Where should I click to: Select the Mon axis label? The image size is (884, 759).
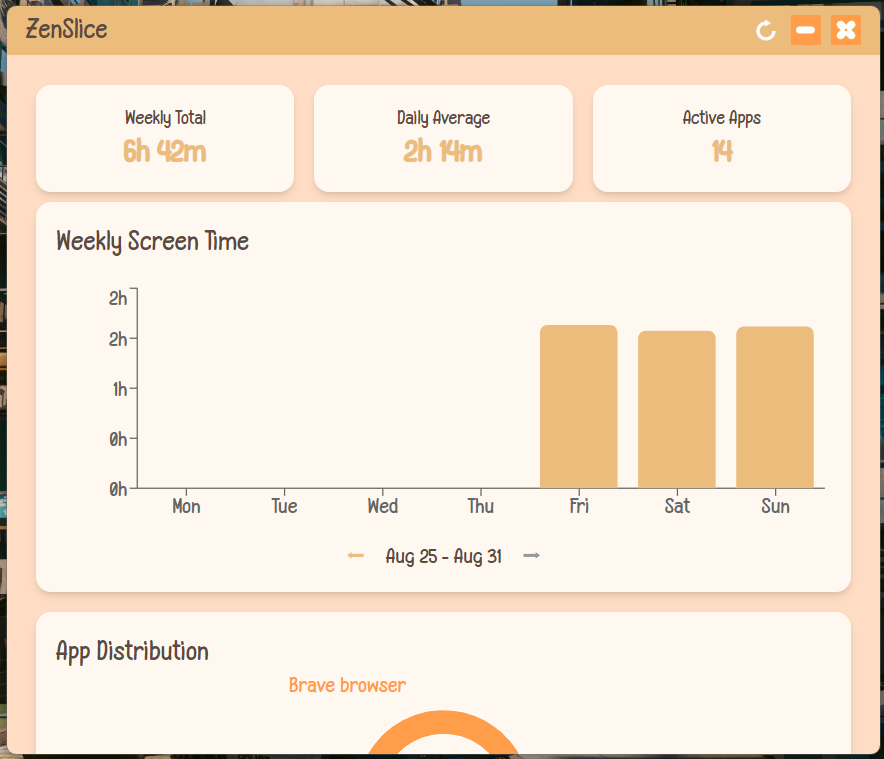pyautogui.click(x=186, y=506)
